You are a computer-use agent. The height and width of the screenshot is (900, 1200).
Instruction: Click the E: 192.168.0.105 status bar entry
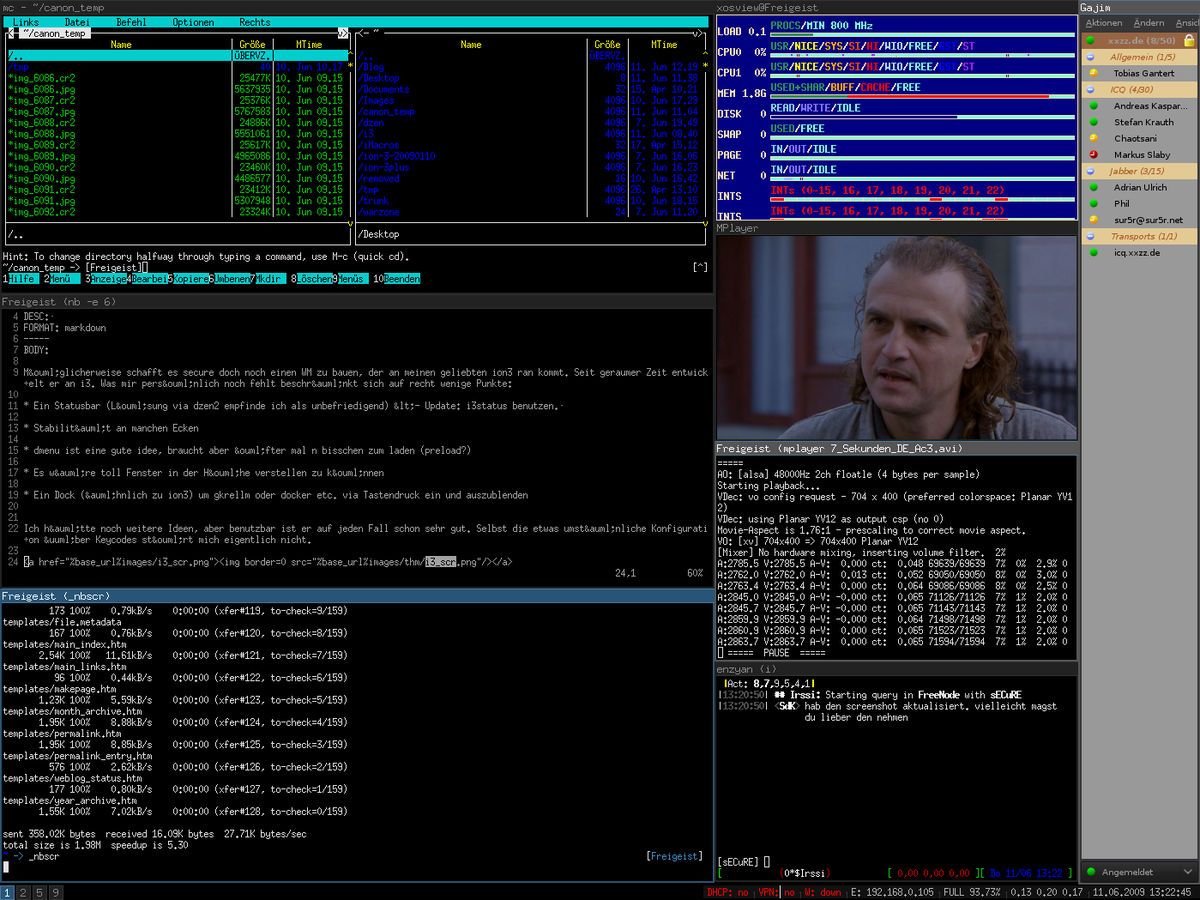(x=891, y=892)
